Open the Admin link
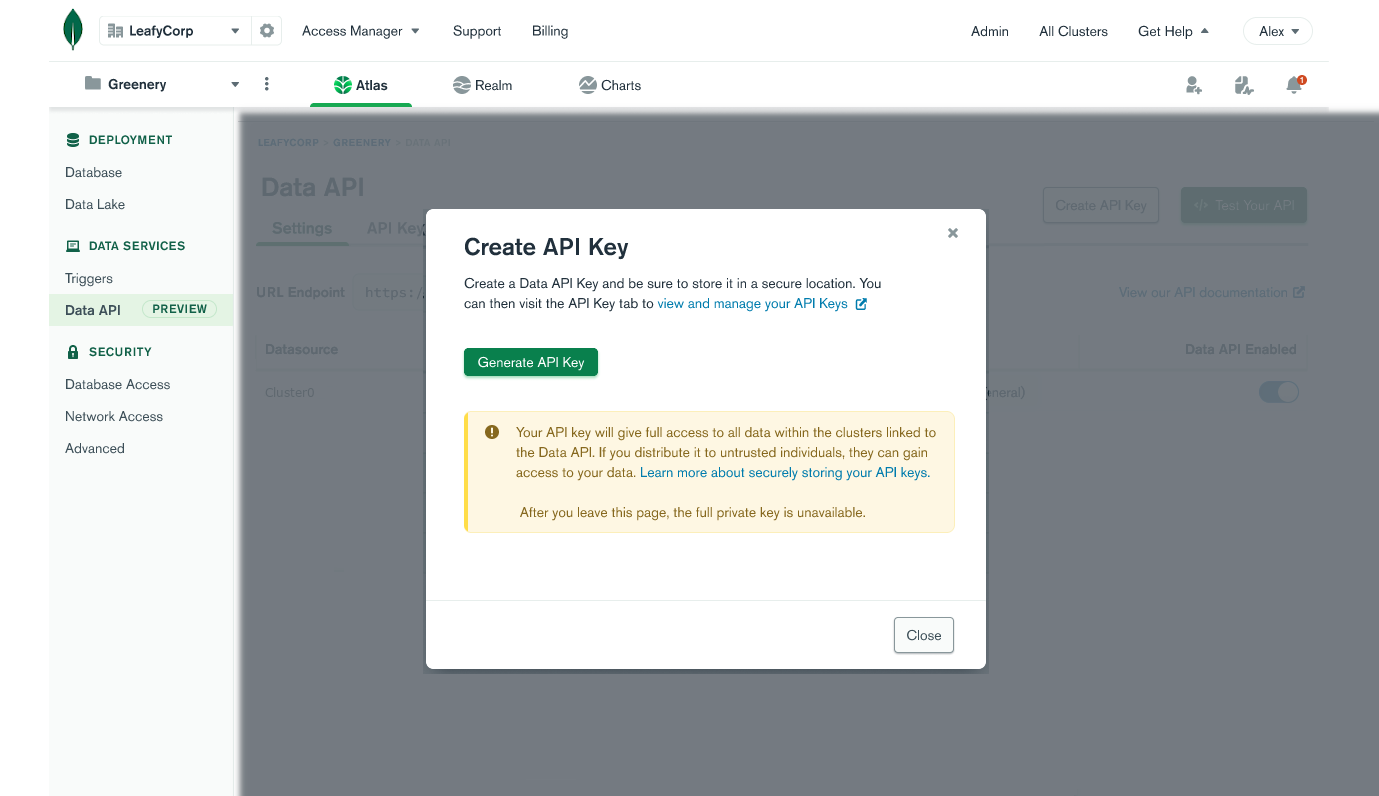This screenshot has width=1379, height=796. coord(990,31)
